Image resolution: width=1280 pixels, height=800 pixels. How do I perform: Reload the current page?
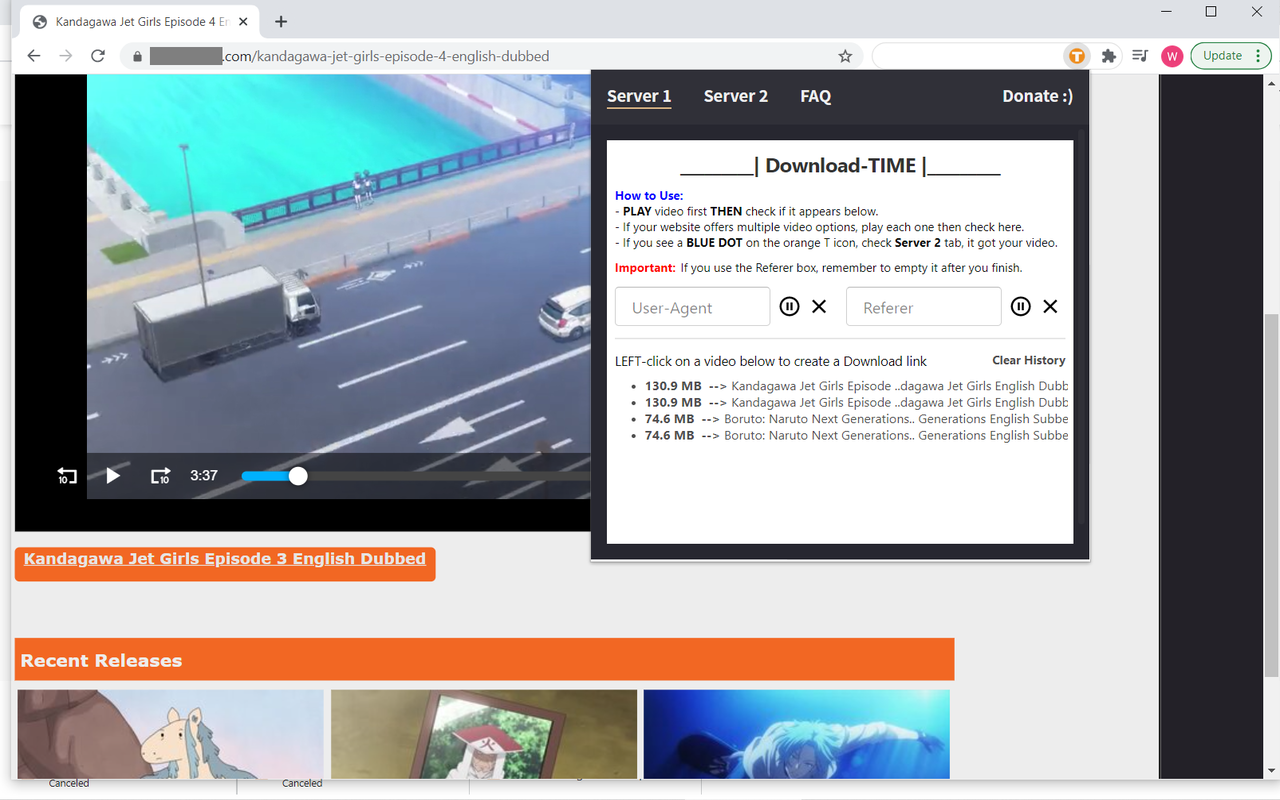pyautogui.click(x=97, y=56)
